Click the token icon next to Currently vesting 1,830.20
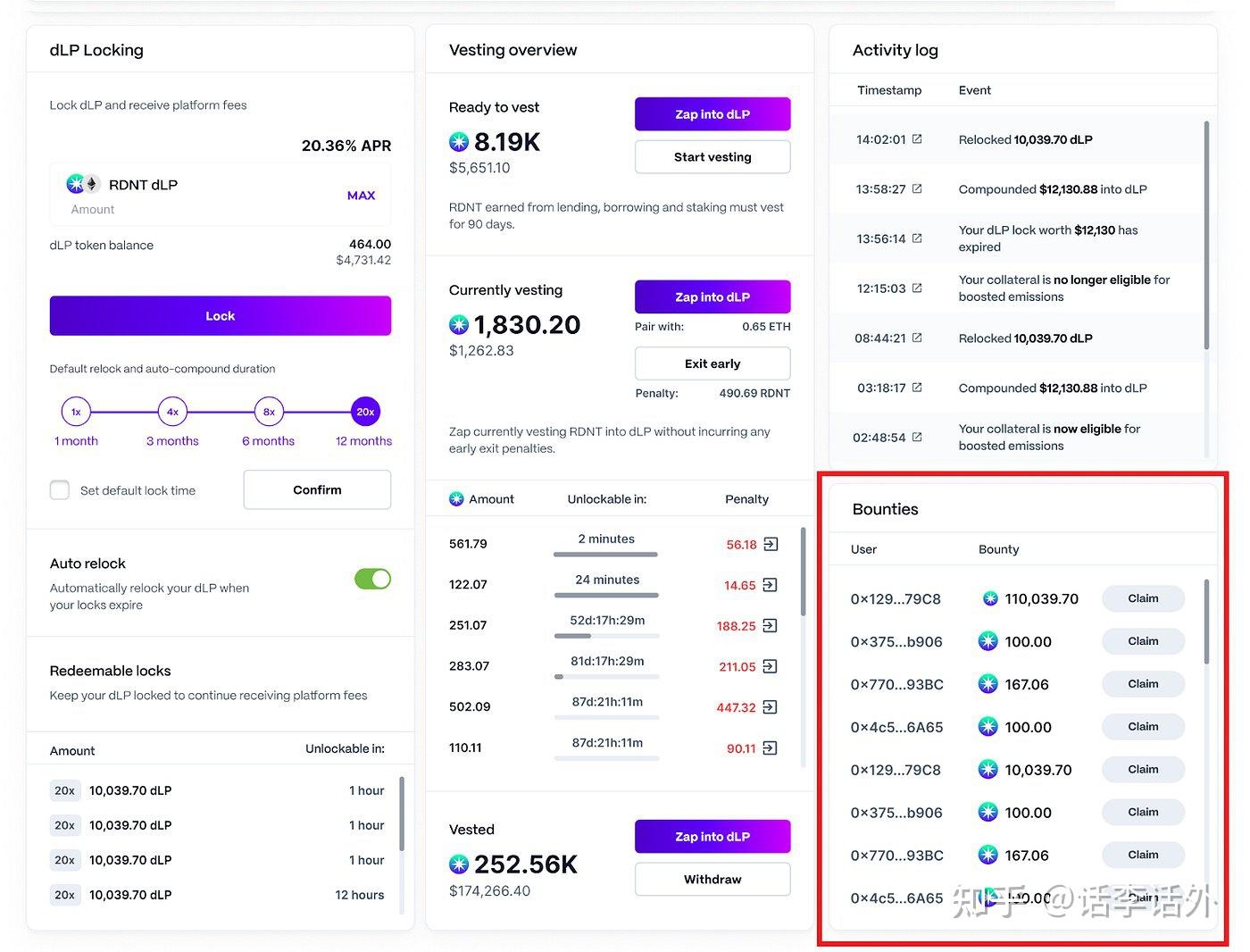Image resolution: width=1250 pixels, height=952 pixels. coord(458,324)
